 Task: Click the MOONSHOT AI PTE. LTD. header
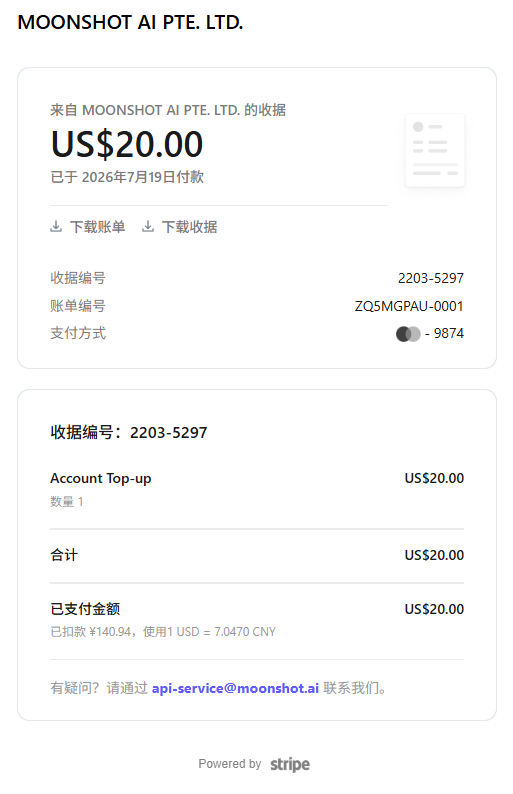(x=130, y=23)
